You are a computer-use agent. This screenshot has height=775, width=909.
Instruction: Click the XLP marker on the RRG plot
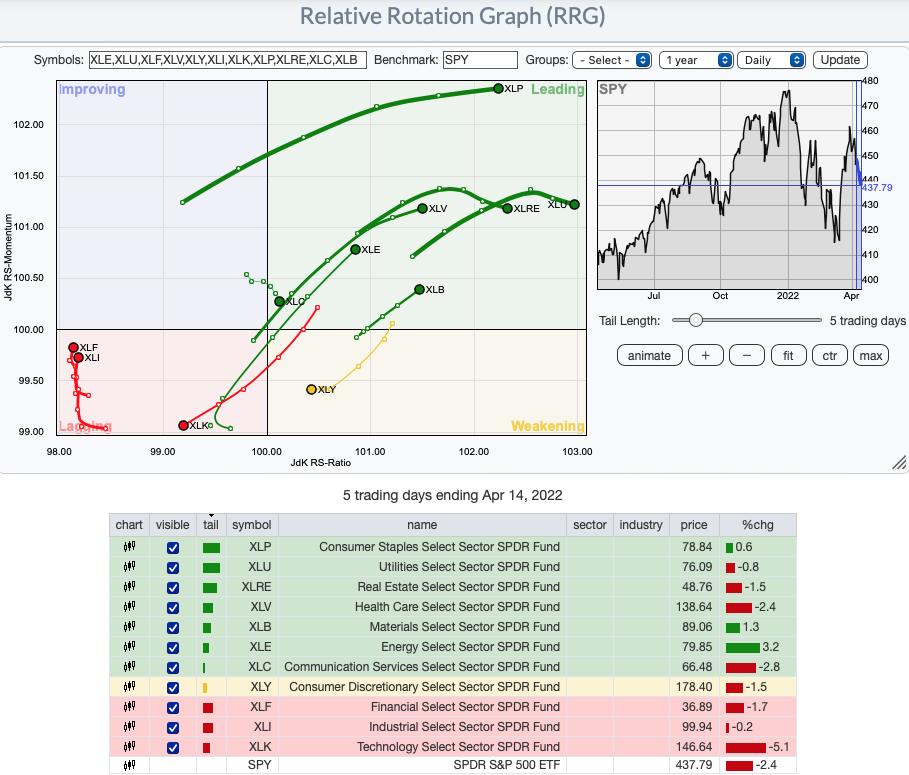click(x=498, y=89)
